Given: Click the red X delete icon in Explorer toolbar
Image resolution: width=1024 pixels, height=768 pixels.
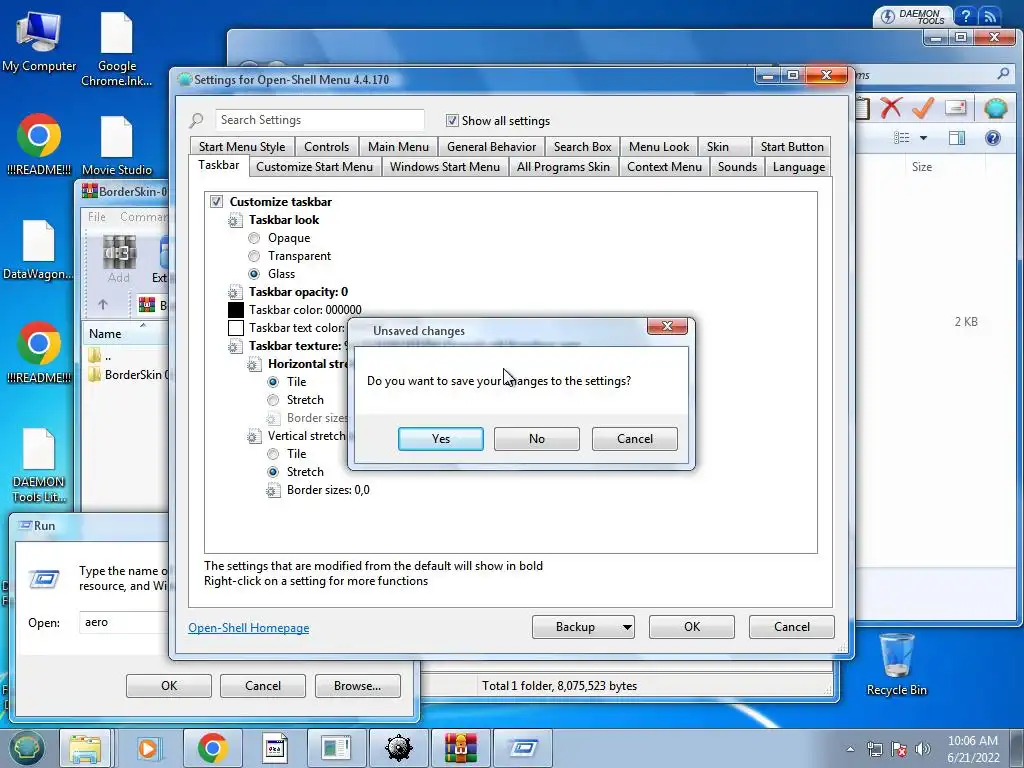Looking at the screenshot, I should pyautogui.click(x=891, y=108).
